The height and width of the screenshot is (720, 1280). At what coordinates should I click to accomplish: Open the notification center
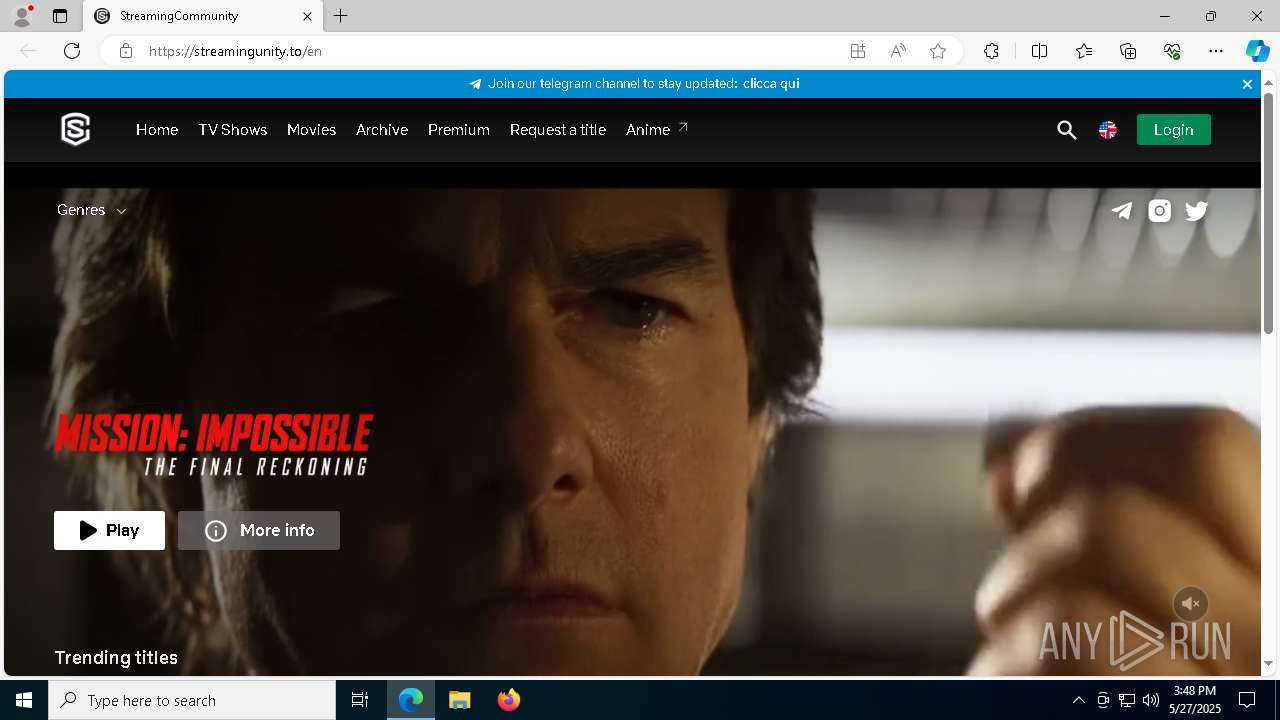point(1247,700)
